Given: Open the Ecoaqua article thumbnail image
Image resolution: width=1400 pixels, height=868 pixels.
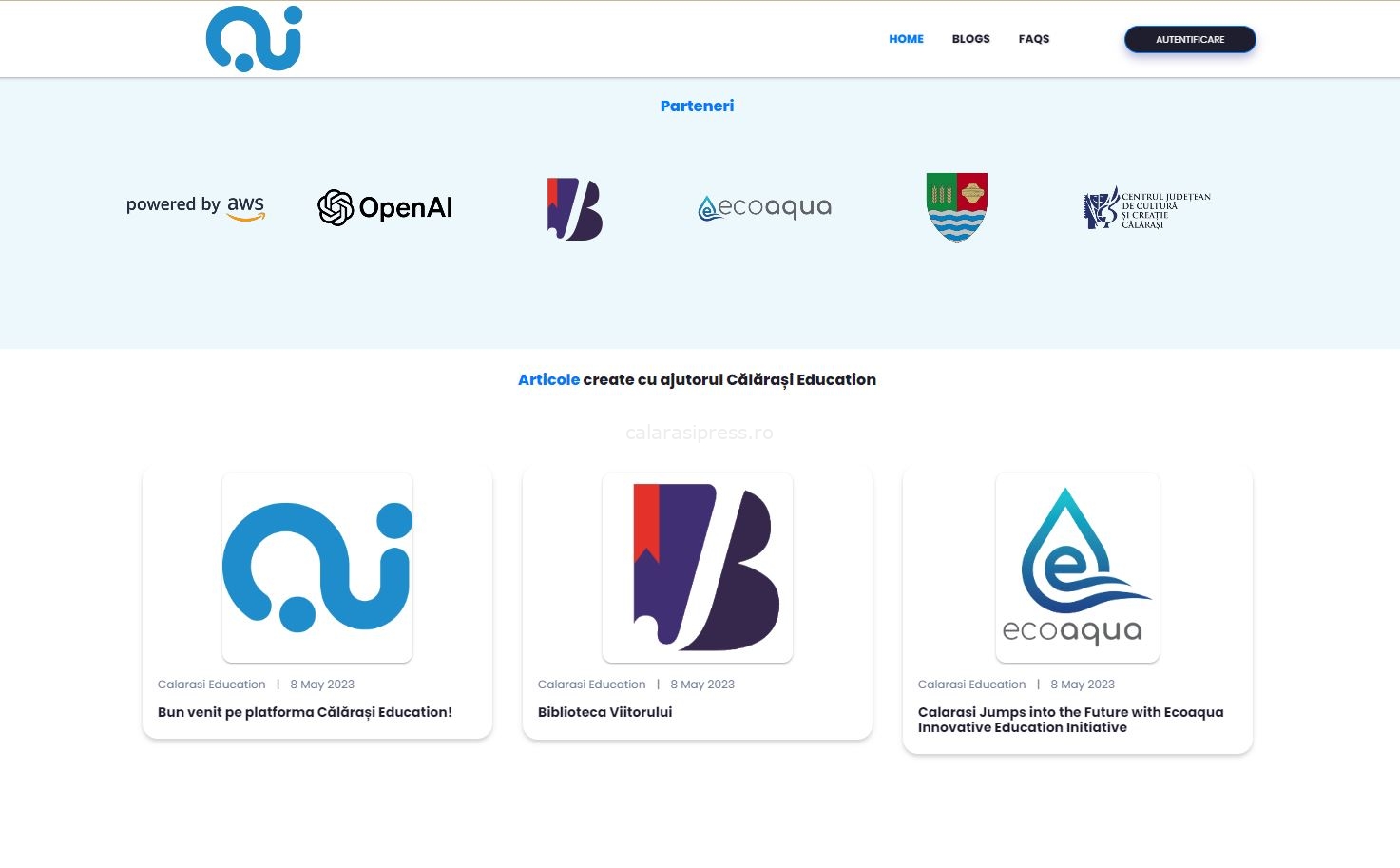Looking at the screenshot, I should 1078,568.
